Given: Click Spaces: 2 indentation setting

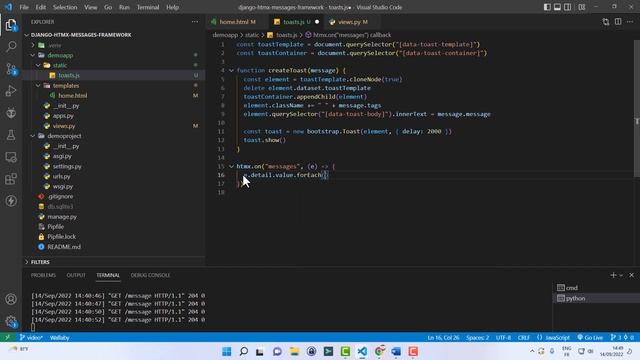Looking at the screenshot, I should pos(478,338).
